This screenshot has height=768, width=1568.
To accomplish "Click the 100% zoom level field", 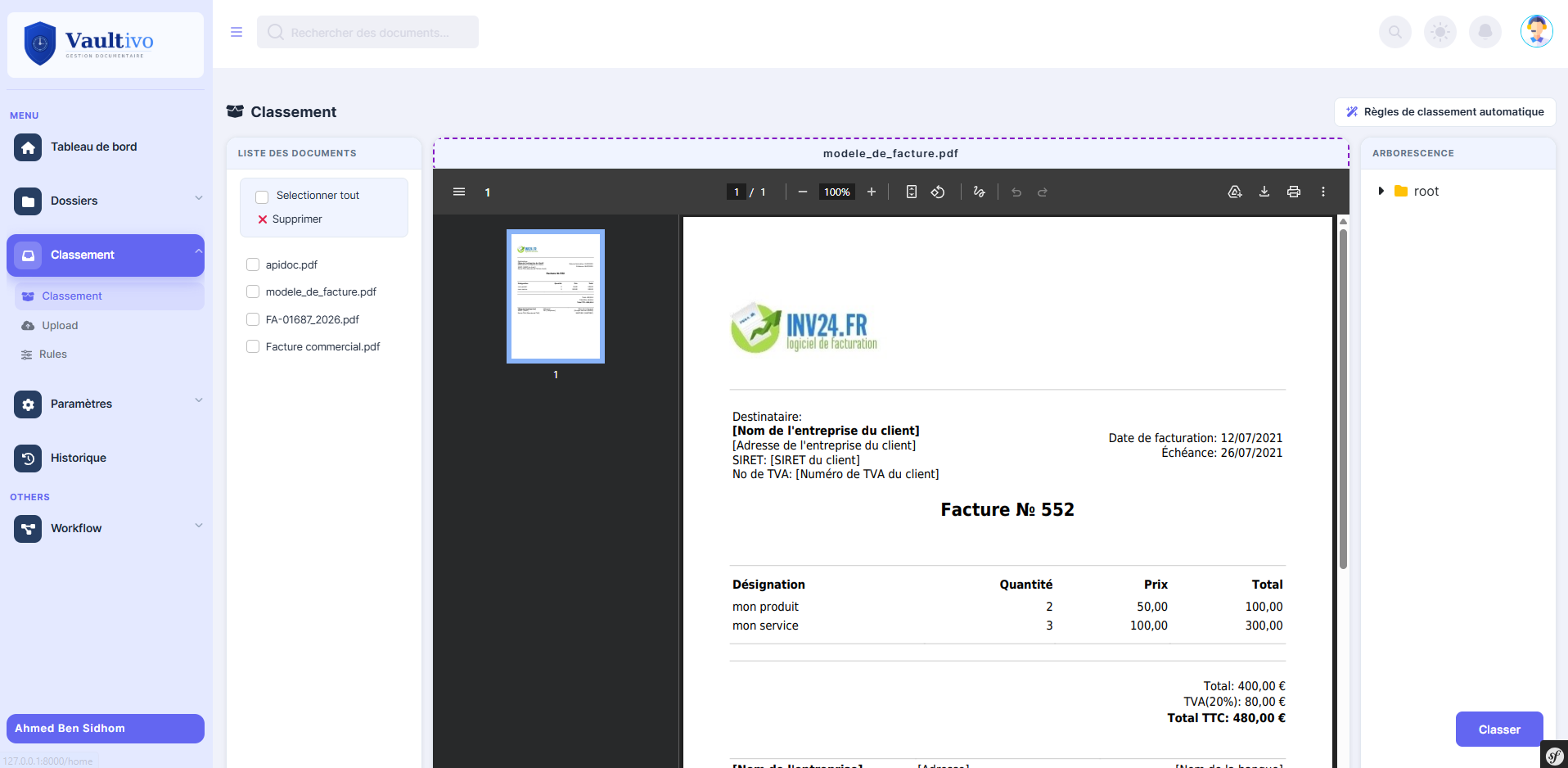I will (x=837, y=192).
